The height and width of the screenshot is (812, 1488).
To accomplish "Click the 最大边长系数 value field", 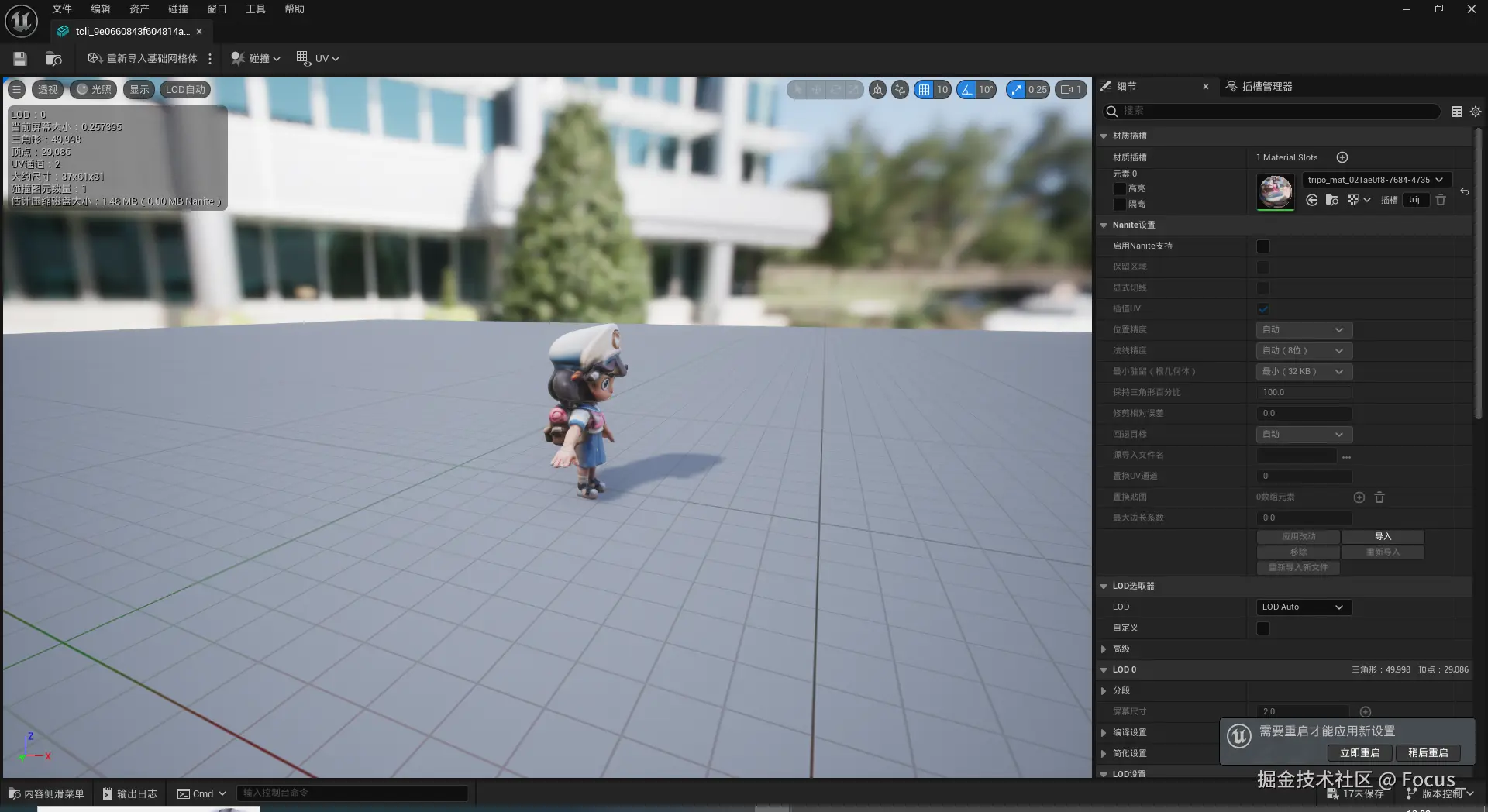I will [x=1304, y=518].
